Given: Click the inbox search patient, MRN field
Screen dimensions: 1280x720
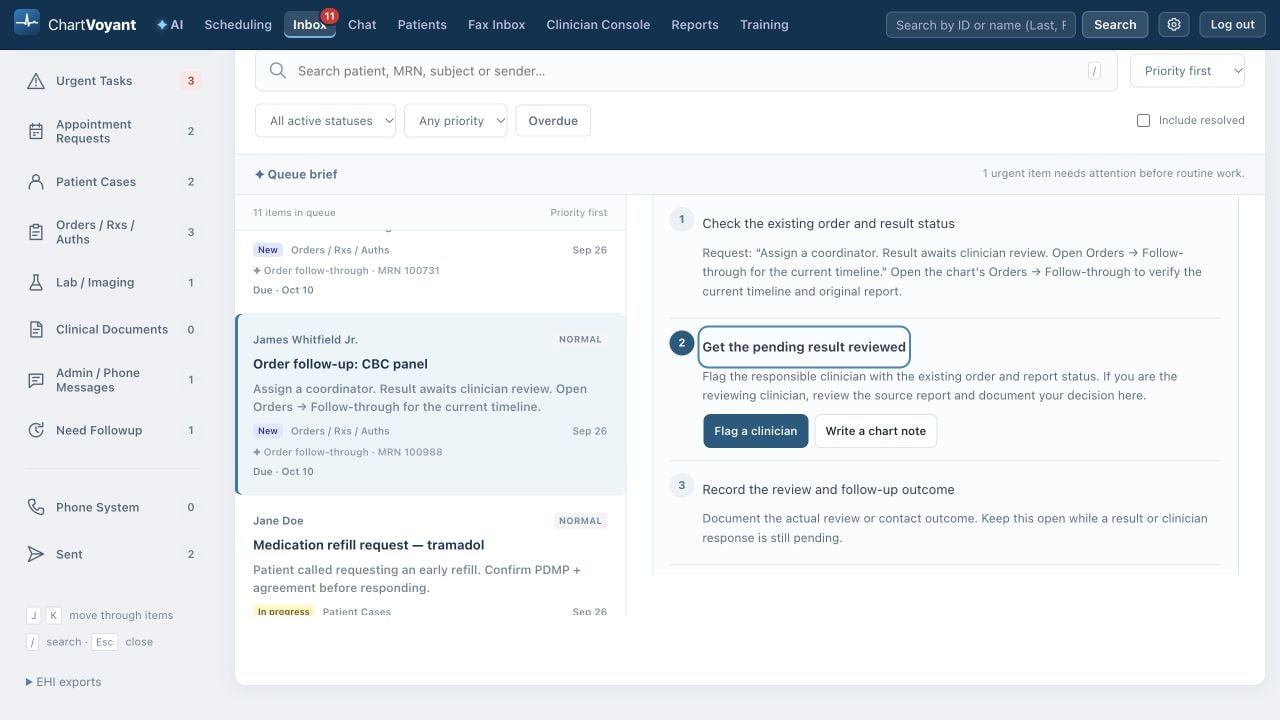Looking at the screenshot, I should pos(686,71).
